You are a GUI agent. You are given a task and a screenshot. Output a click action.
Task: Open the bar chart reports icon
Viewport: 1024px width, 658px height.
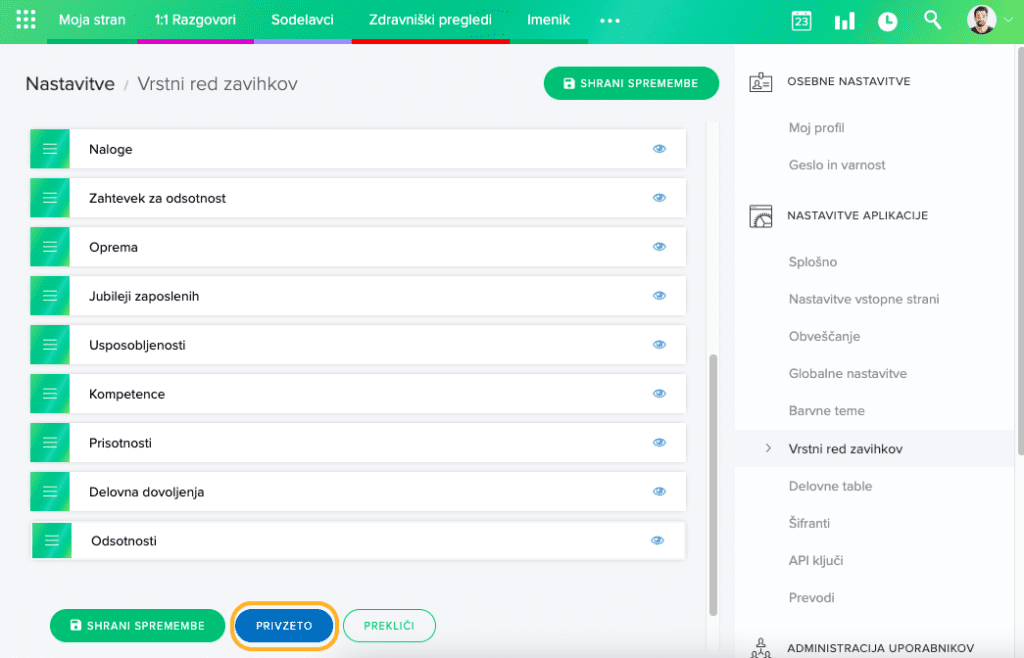[x=845, y=21]
